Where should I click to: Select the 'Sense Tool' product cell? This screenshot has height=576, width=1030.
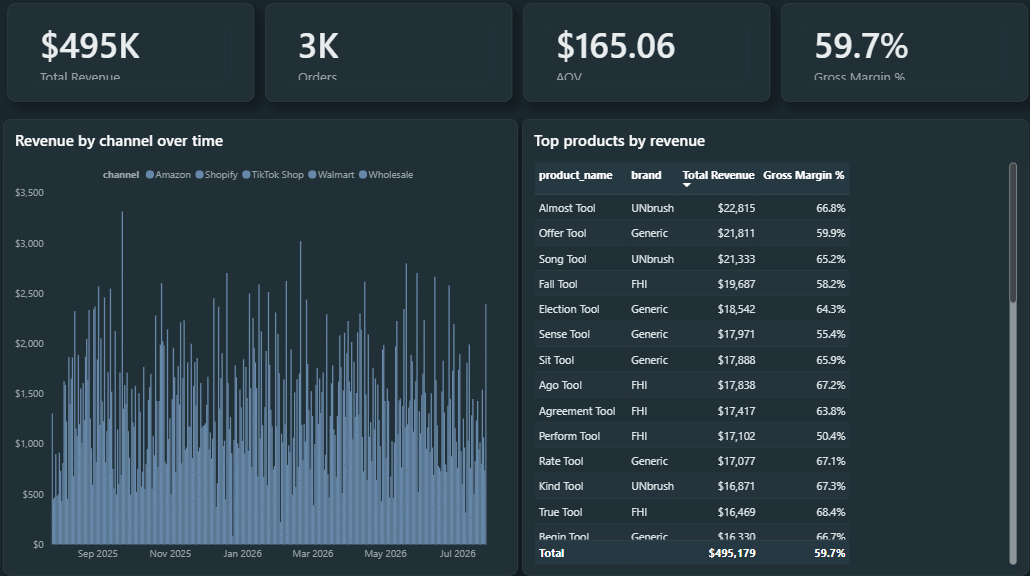[564, 334]
